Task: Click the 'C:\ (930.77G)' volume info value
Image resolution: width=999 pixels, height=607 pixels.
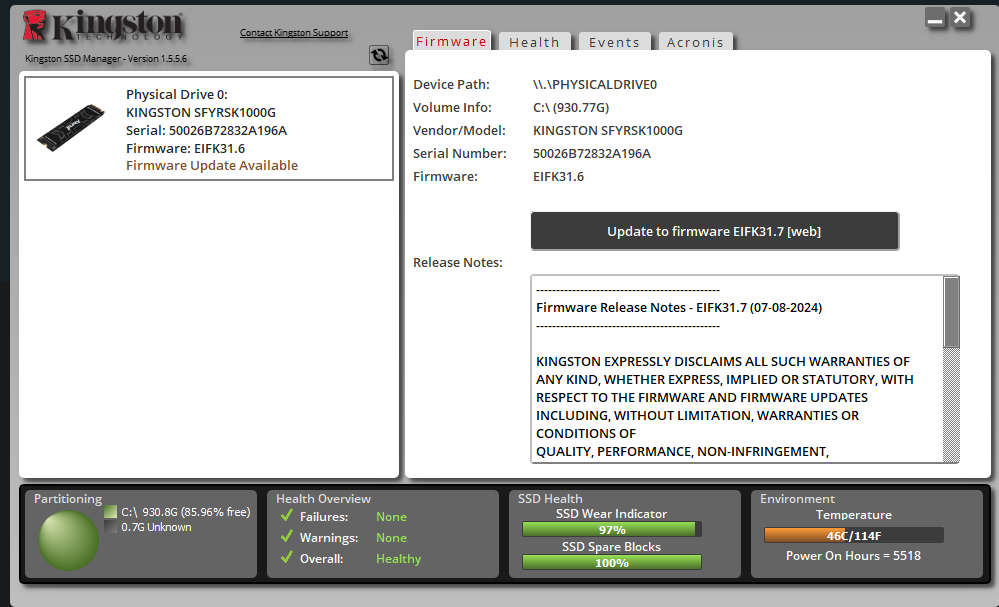Action: [x=571, y=108]
